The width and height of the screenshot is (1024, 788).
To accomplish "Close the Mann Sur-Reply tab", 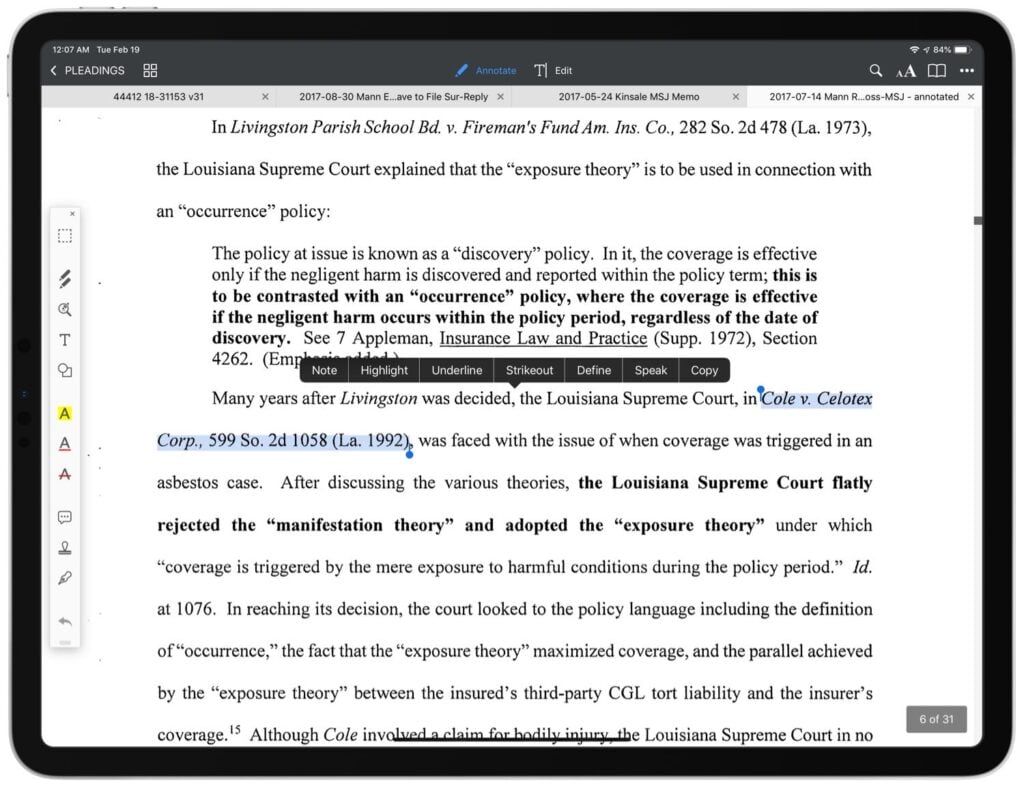I will 500,97.
